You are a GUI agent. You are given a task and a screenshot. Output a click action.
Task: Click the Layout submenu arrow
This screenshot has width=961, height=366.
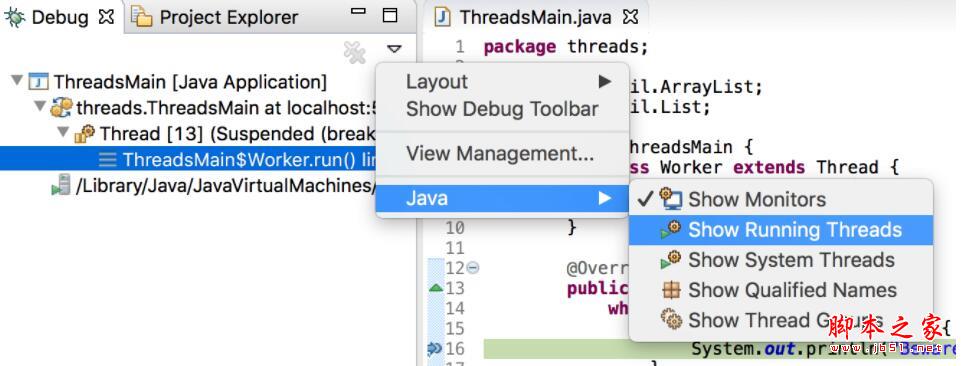pos(604,82)
